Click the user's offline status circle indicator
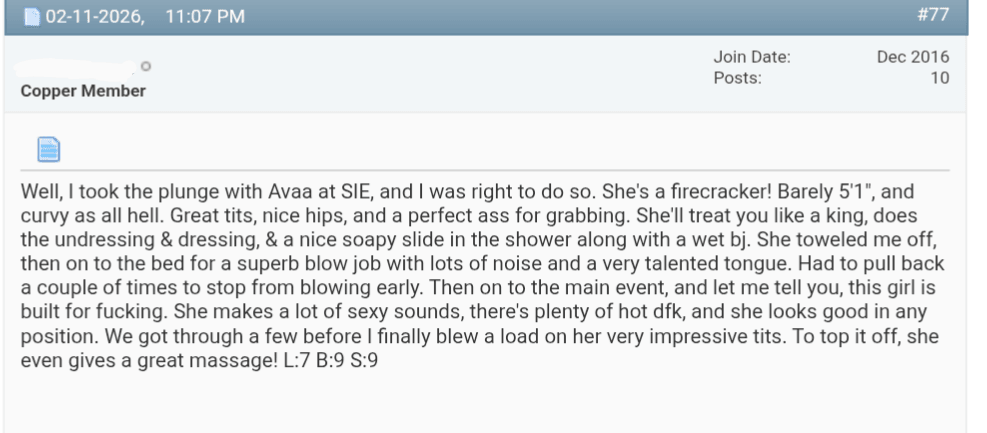This screenshot has height=433, width=987. coord(146,67)
